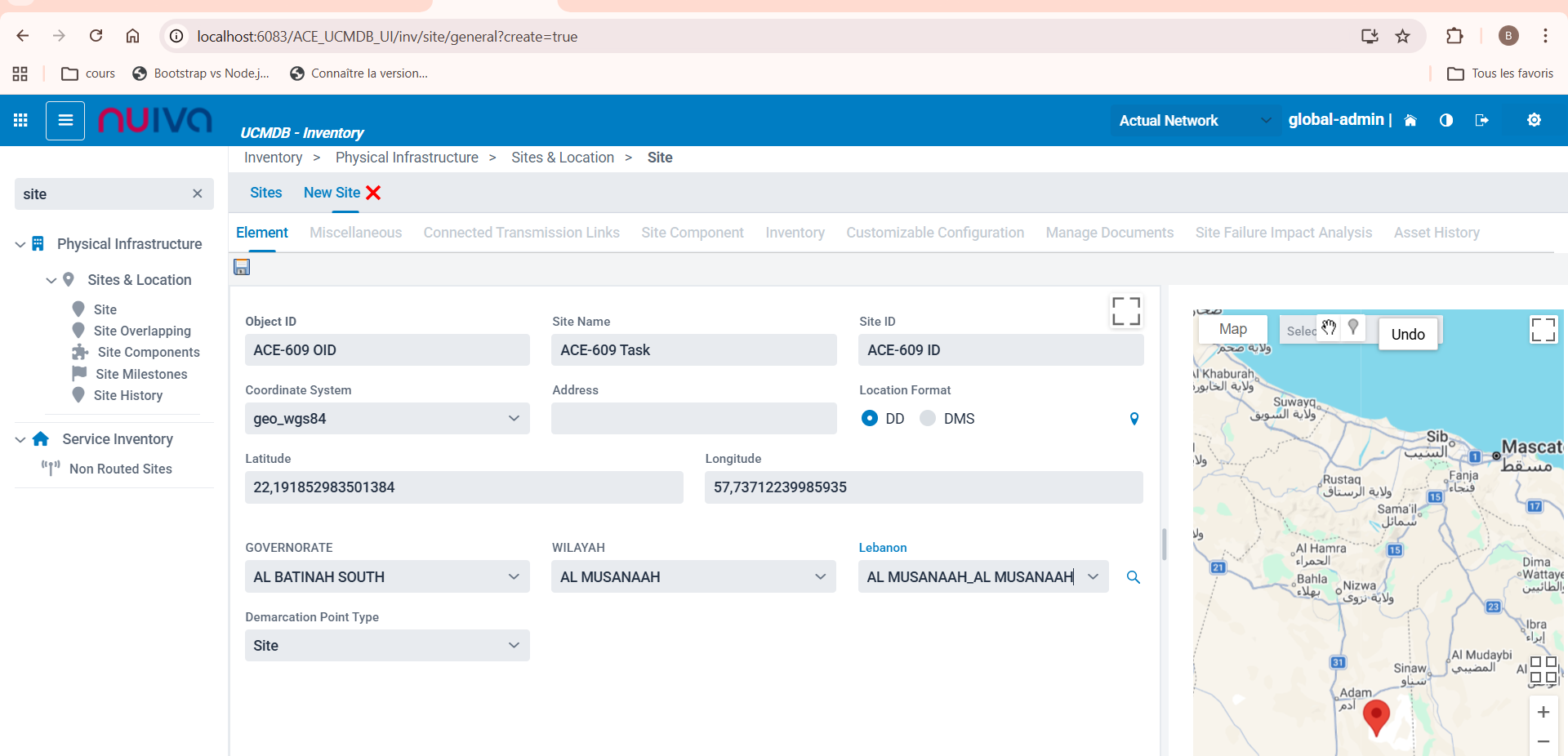Image resolution: width=1568 pixels, height=756 pixels.
Task: Click the blue location pin icon
Action: coord(1134,419)
